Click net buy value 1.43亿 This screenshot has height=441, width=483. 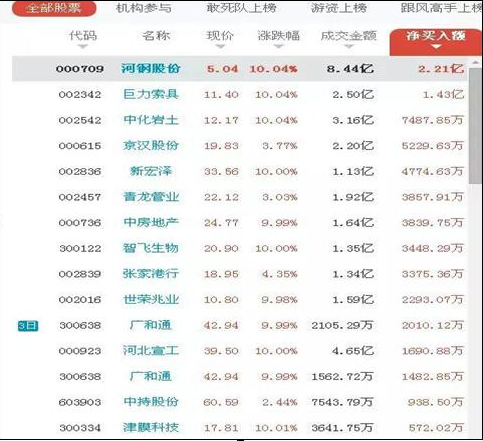click(443, 95)
